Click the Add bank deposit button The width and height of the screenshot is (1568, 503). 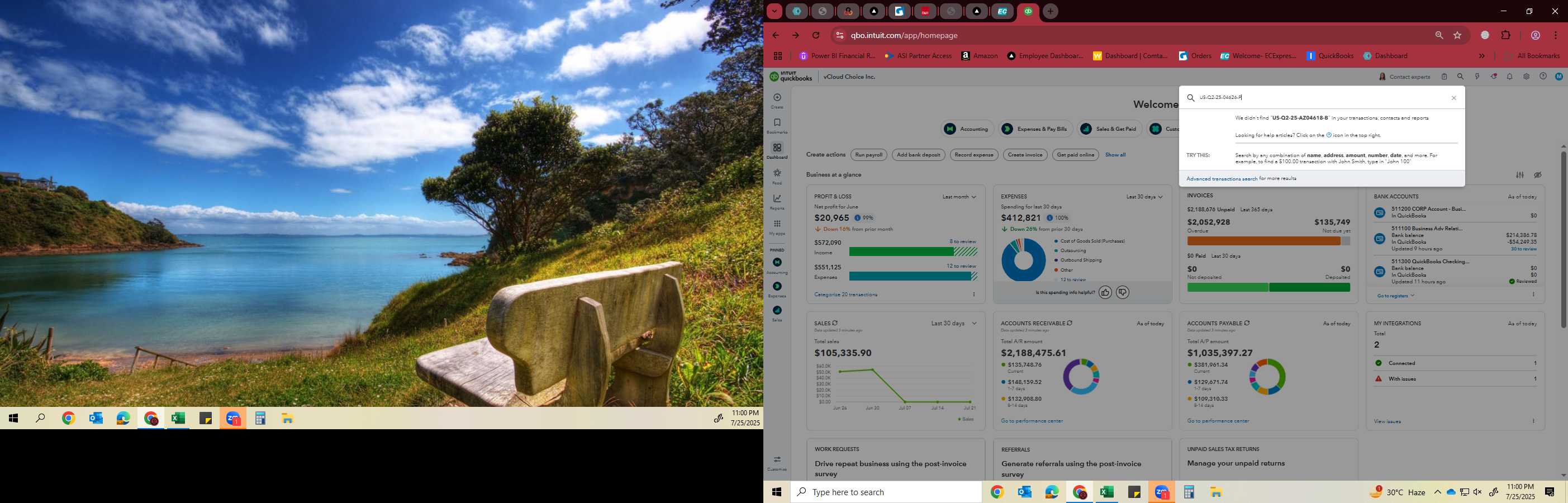918,155
